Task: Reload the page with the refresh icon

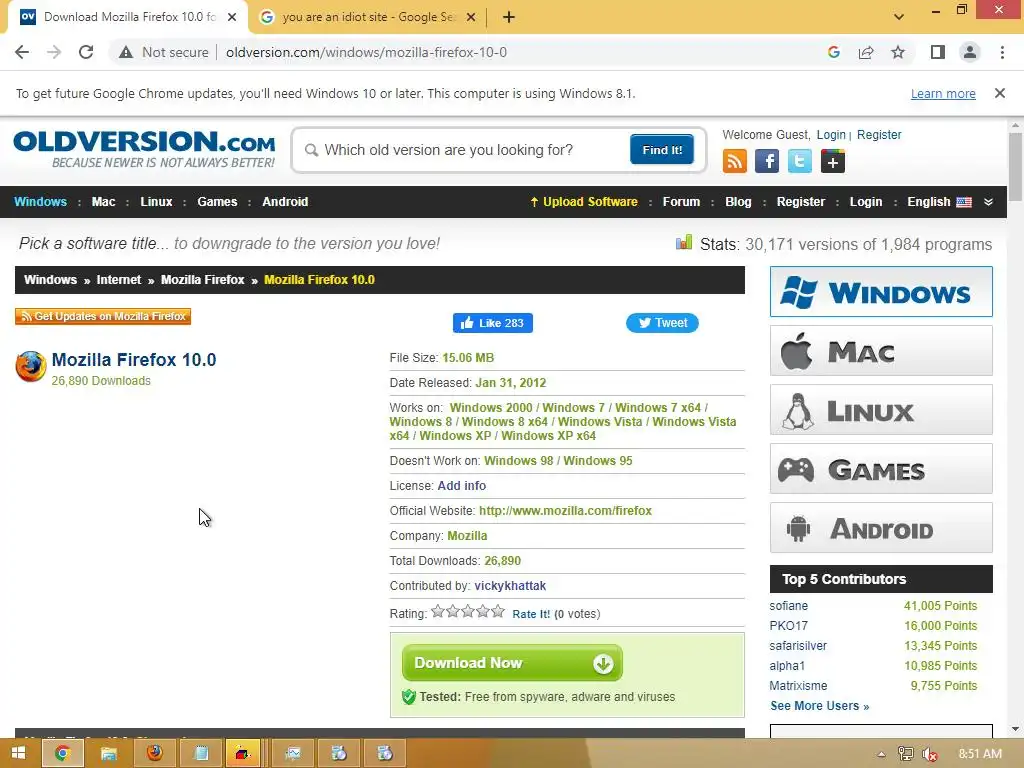Action: pyautogui.click(x=86, y=52)
